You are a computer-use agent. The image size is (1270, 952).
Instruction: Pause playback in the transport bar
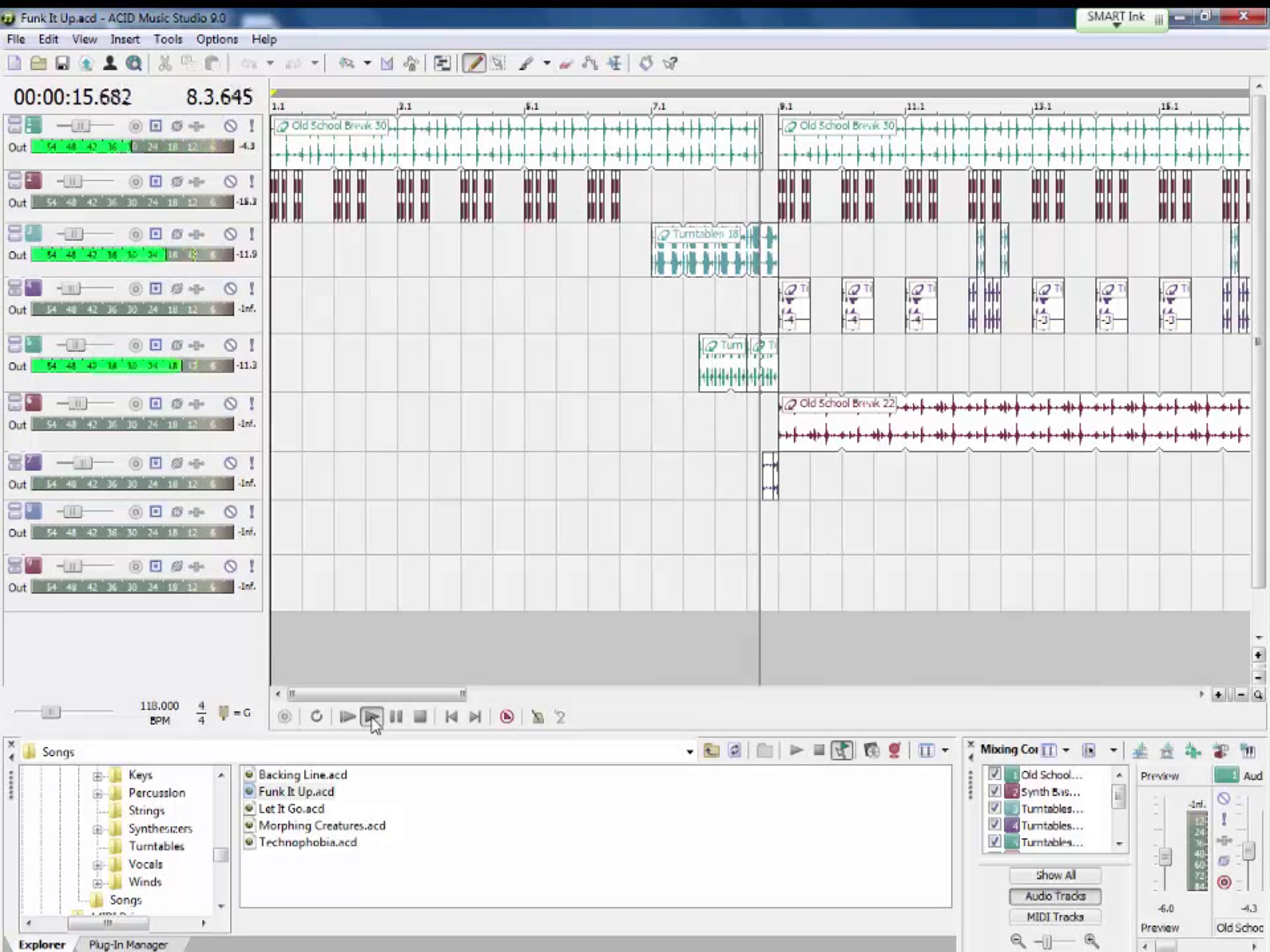click(396, 717)
